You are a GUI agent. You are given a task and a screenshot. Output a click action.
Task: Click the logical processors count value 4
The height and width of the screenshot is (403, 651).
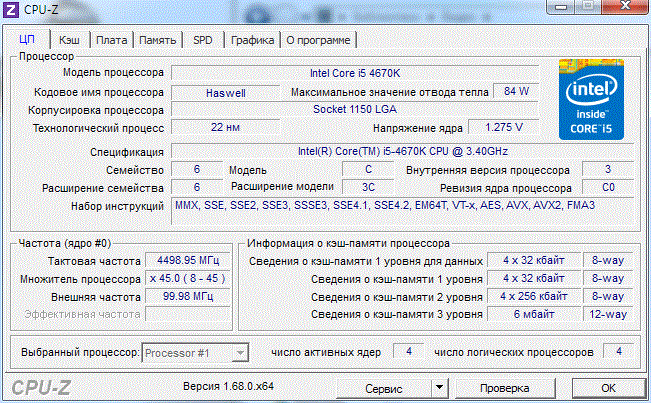(x=619, y=352)
